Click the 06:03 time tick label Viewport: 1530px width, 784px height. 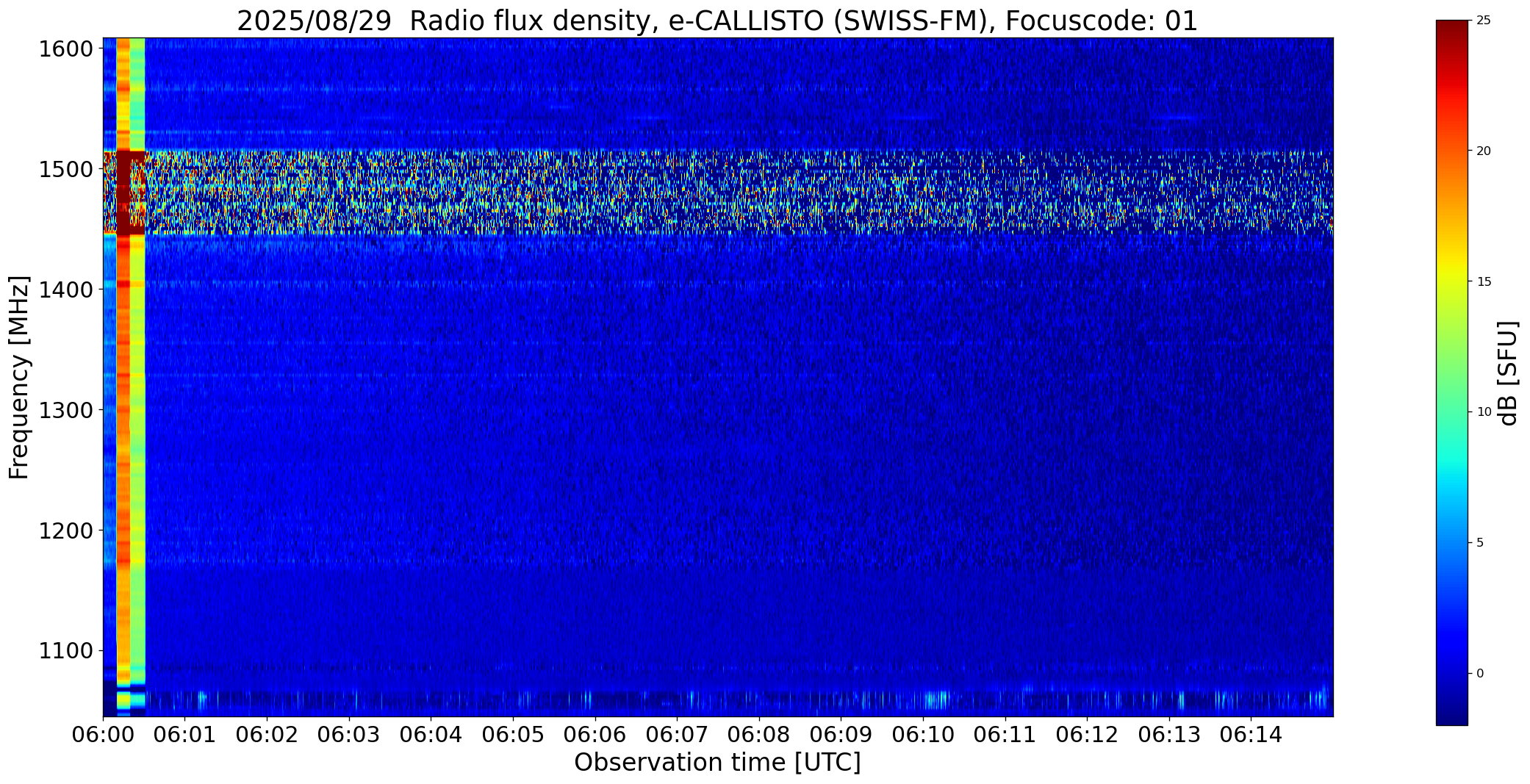coord(349,735)
